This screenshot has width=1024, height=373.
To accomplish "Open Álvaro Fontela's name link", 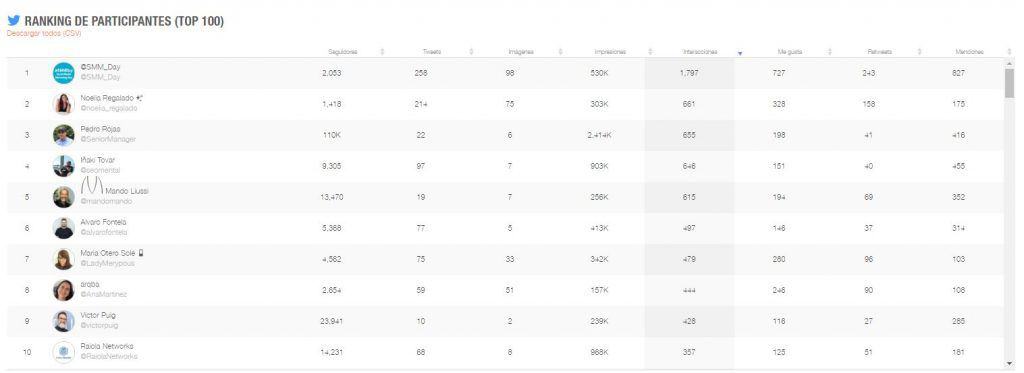I will (x=104, y=222).
